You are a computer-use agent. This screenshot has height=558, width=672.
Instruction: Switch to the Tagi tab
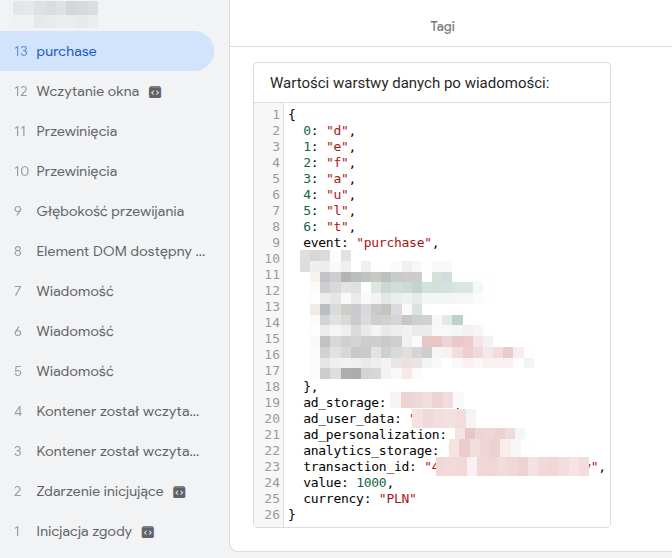pyautogui.click(x=442, y=27)
